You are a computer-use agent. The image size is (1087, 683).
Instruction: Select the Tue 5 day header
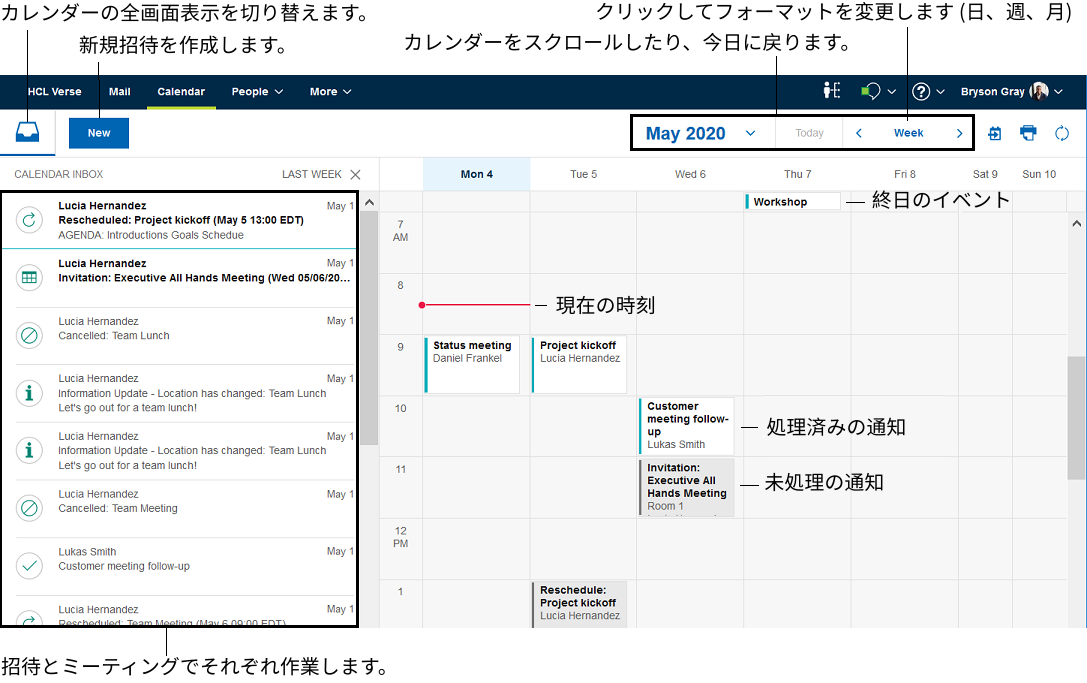click(x=584, y=175)
